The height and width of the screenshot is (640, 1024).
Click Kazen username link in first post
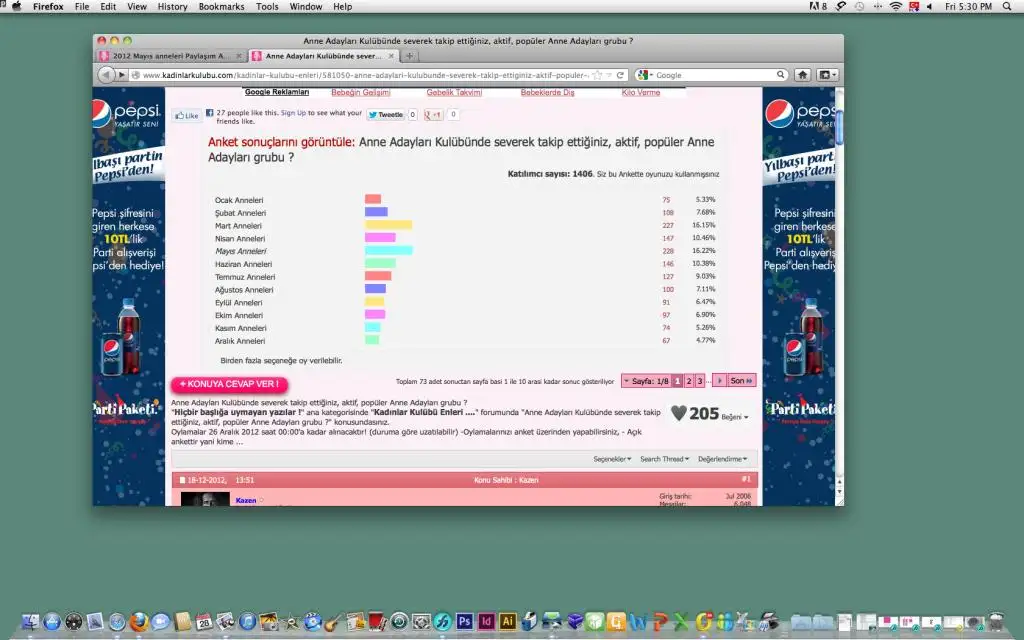(246, 500)
